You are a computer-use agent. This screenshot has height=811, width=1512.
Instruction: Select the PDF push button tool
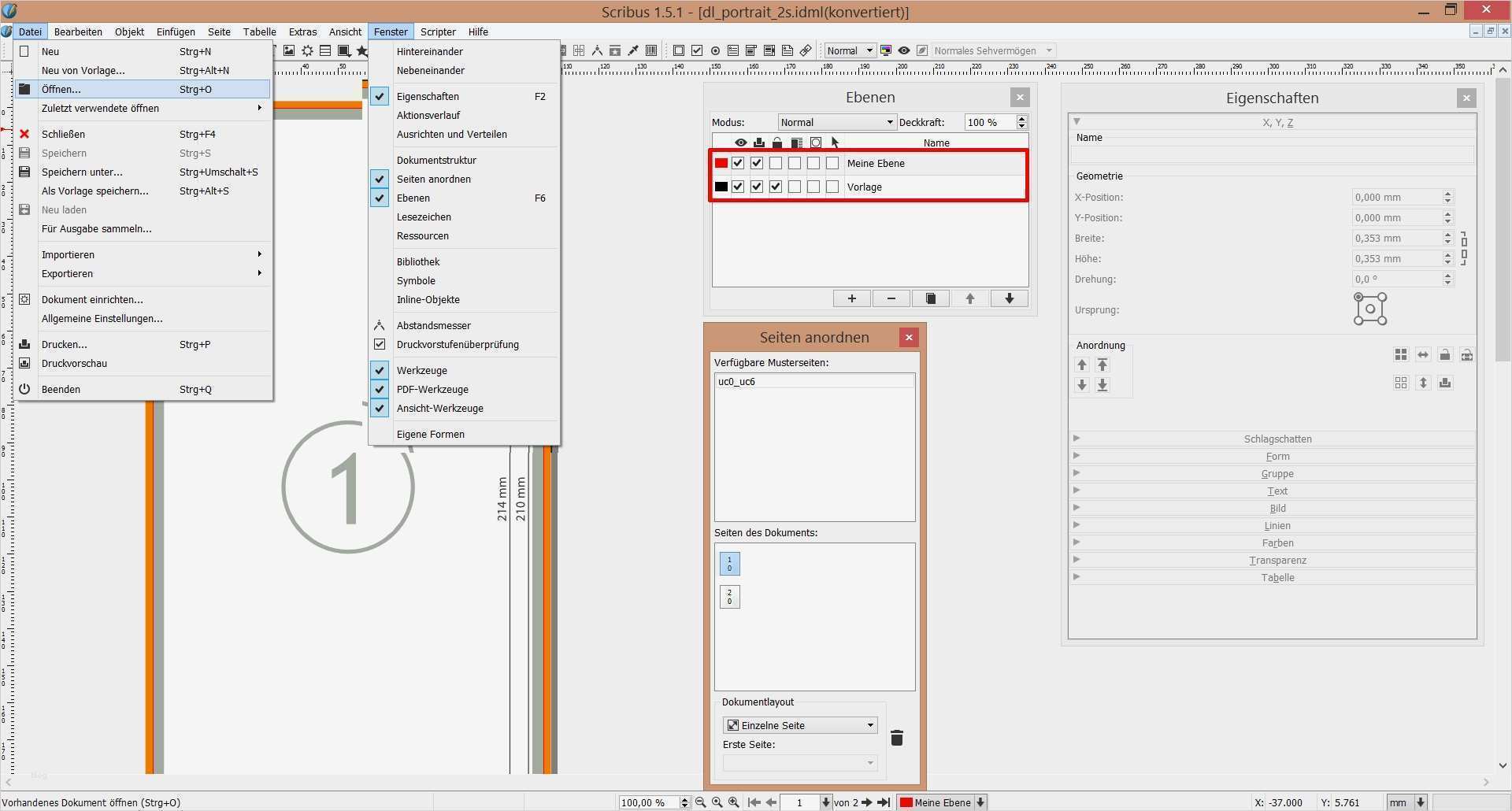[x=678, y=50]
